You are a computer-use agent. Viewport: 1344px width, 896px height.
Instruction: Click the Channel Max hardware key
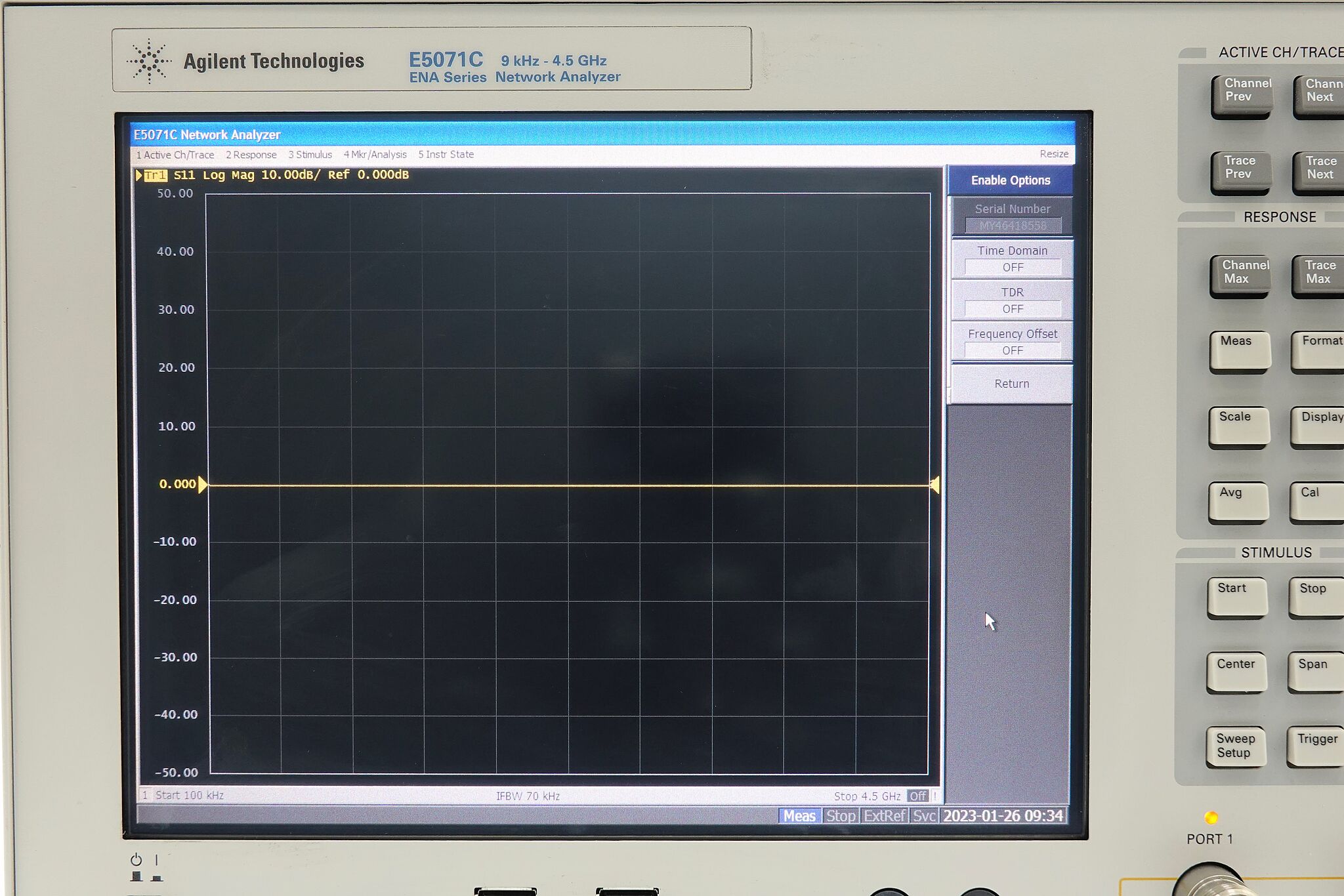[x=1240, y=276]
